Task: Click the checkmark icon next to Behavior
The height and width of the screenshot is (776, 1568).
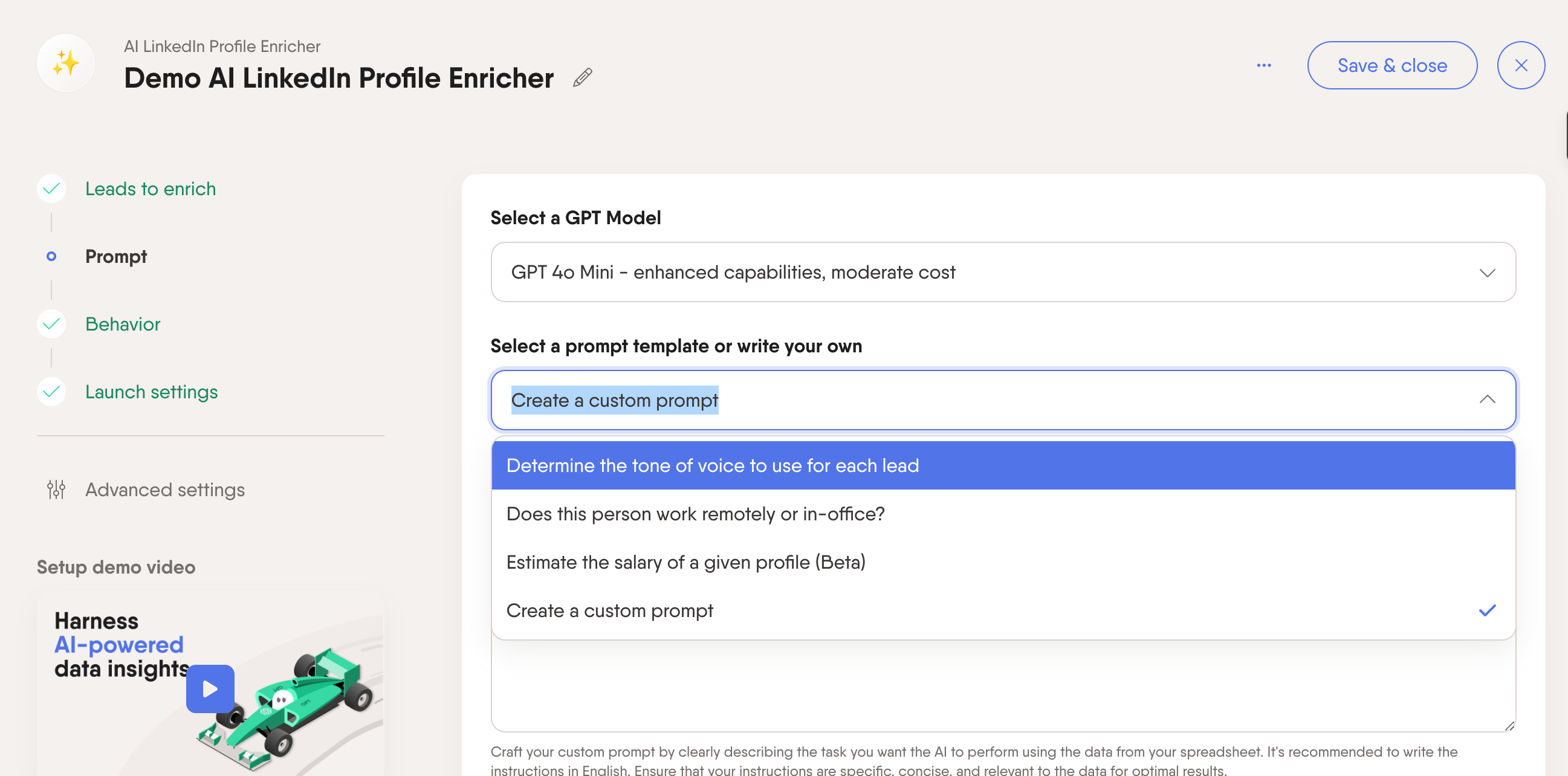Action: click(52, 324)
